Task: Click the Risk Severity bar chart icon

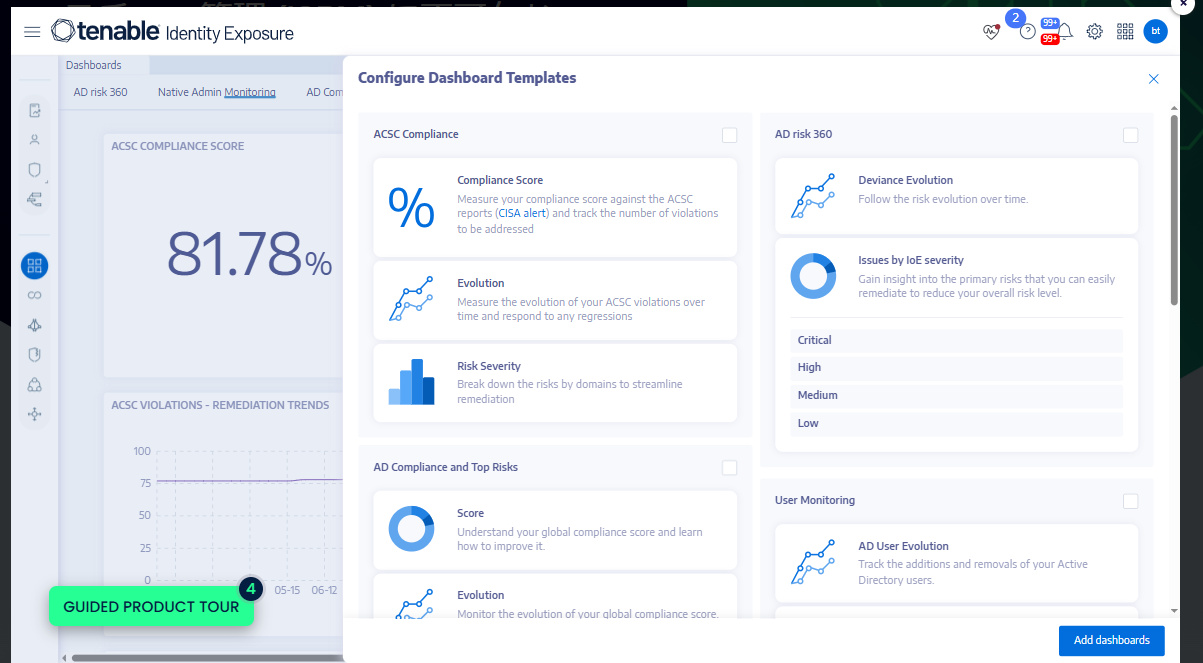Action: point(411,382)
